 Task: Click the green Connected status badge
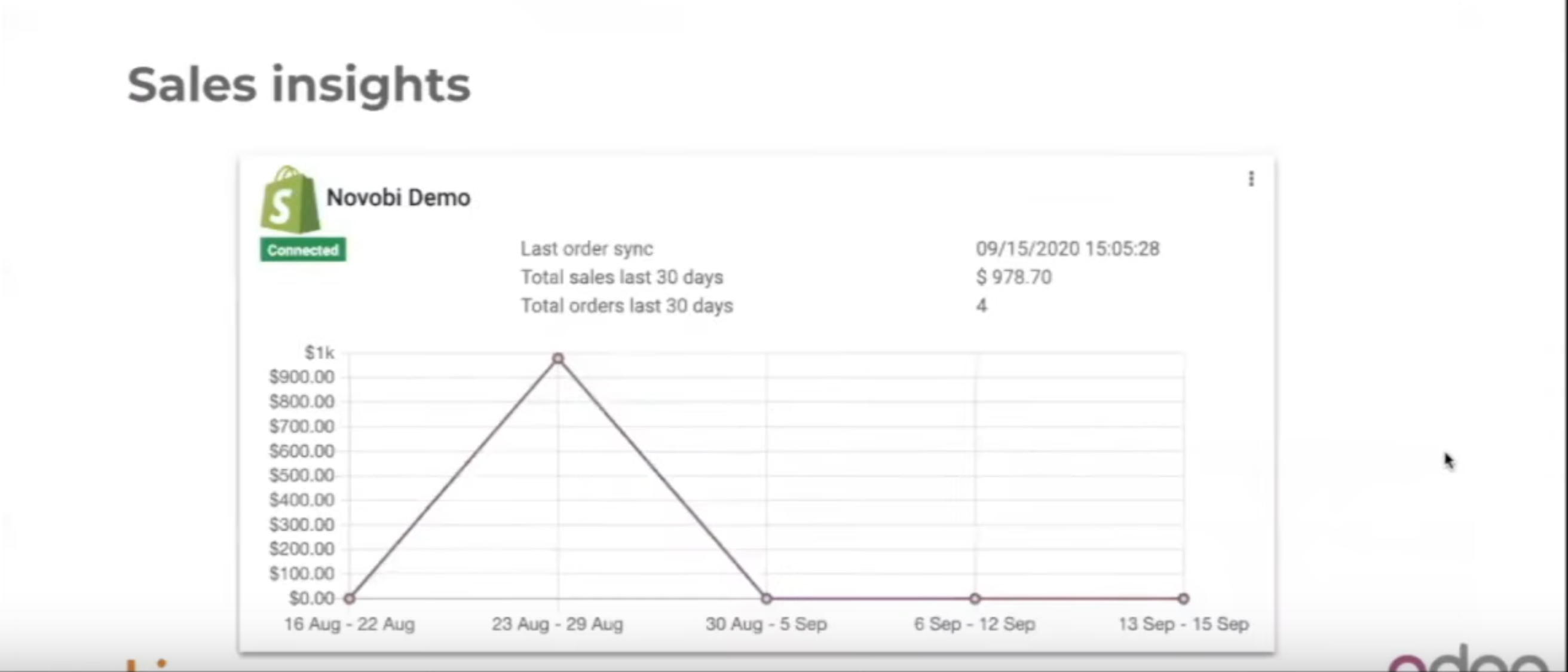pyautogui.click(x=302, y=250)
